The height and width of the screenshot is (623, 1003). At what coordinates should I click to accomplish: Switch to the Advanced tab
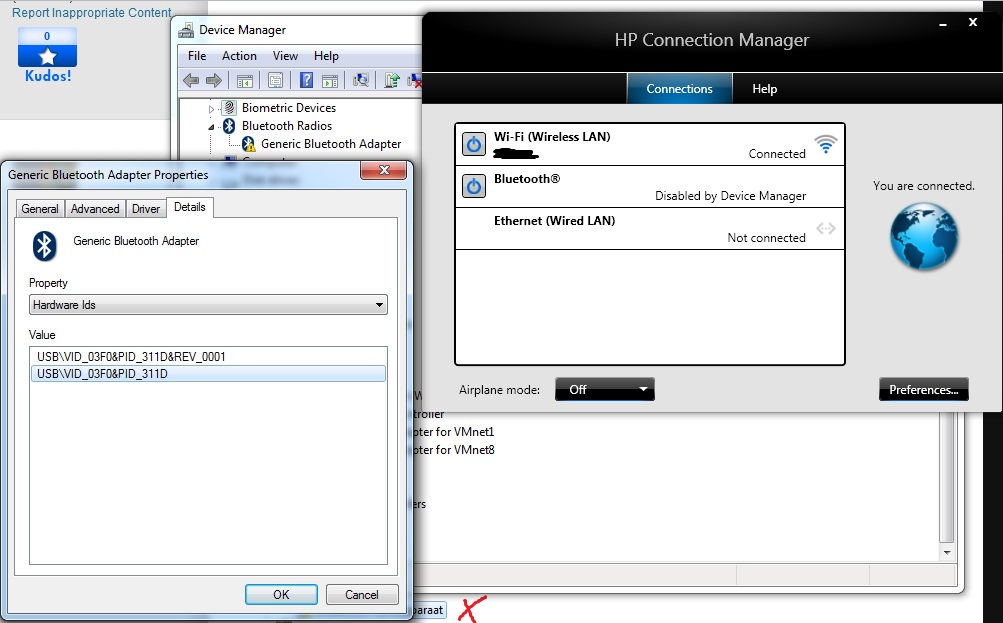95,209
